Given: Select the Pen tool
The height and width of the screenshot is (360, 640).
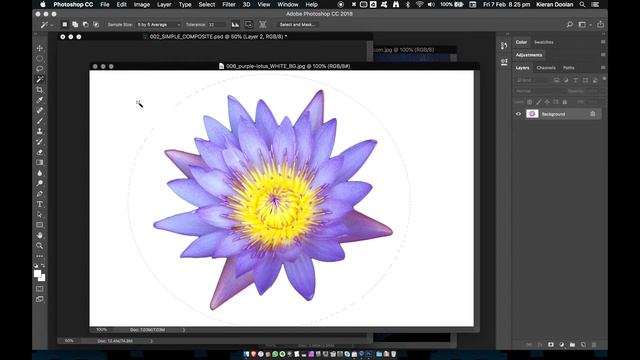Looking at the screenshot, I should point(40,194).
